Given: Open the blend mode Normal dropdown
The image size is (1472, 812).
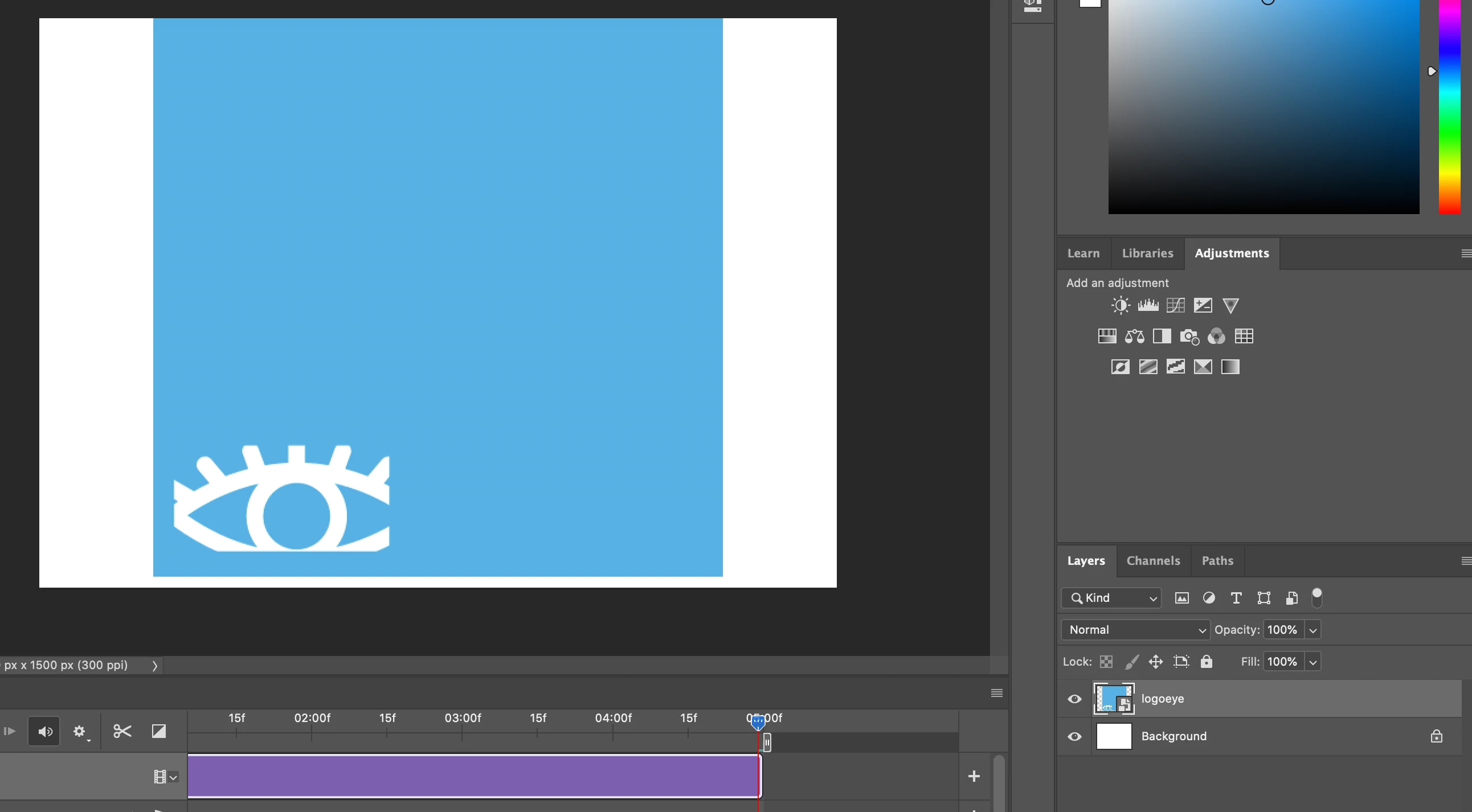Looking at the screenshot, I should pyautogui.click(x=1135, y=629).
